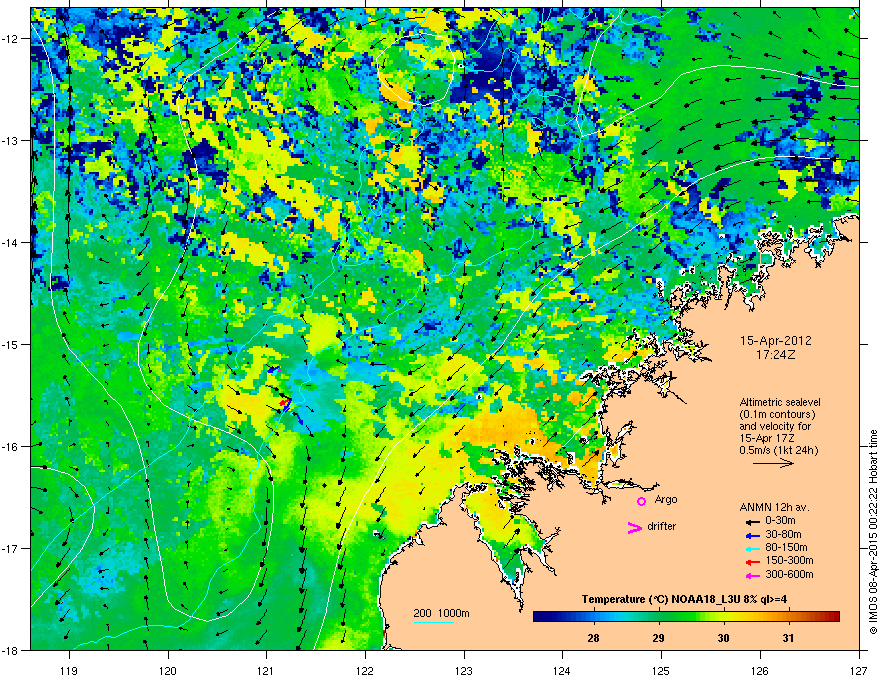Click latitude axis label '-18'
The height and width of the screenshot is (680, 880).
coord(10,650)
